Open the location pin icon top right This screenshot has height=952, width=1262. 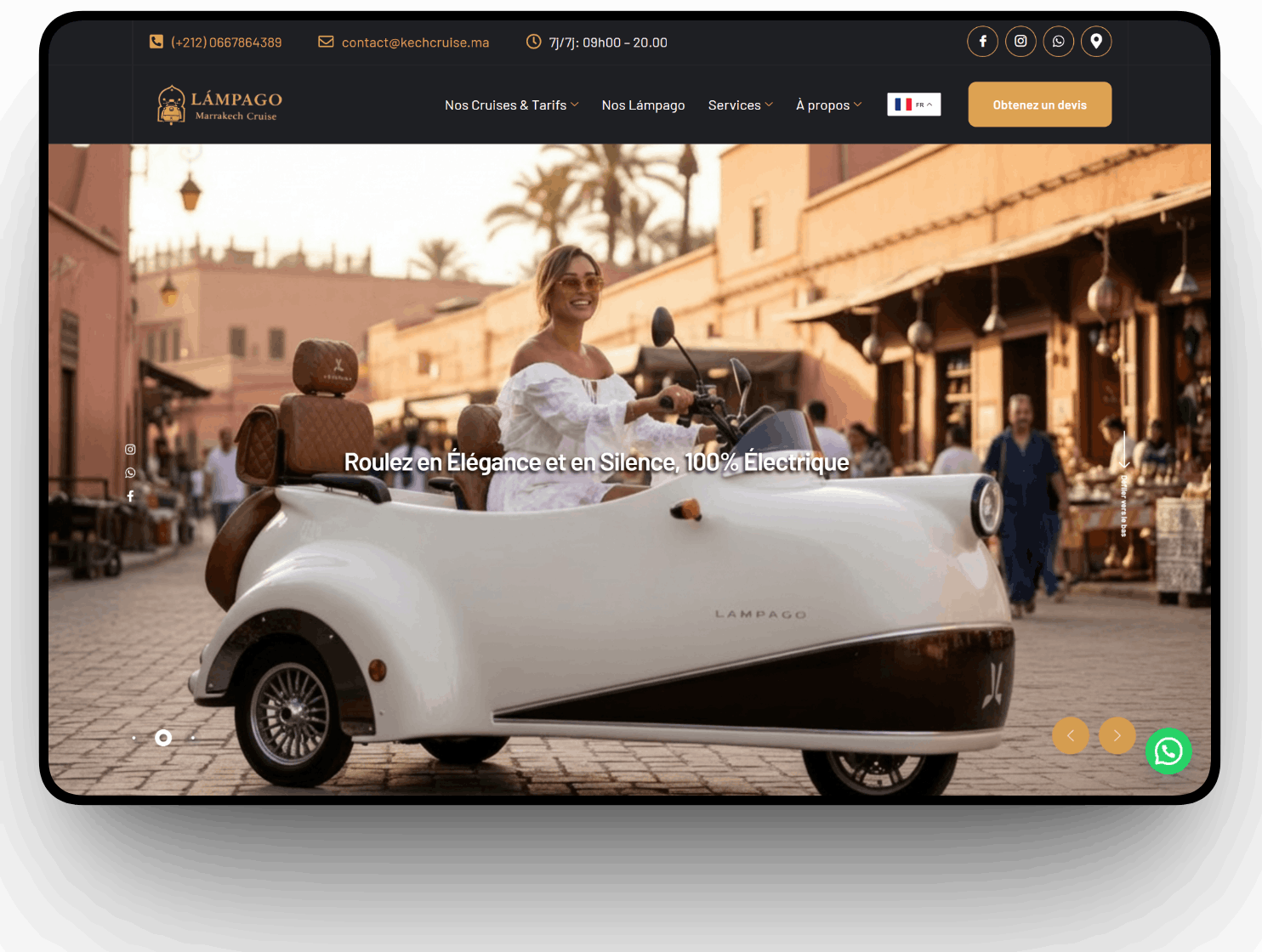pyautogui.click(x=1096, y=41)
